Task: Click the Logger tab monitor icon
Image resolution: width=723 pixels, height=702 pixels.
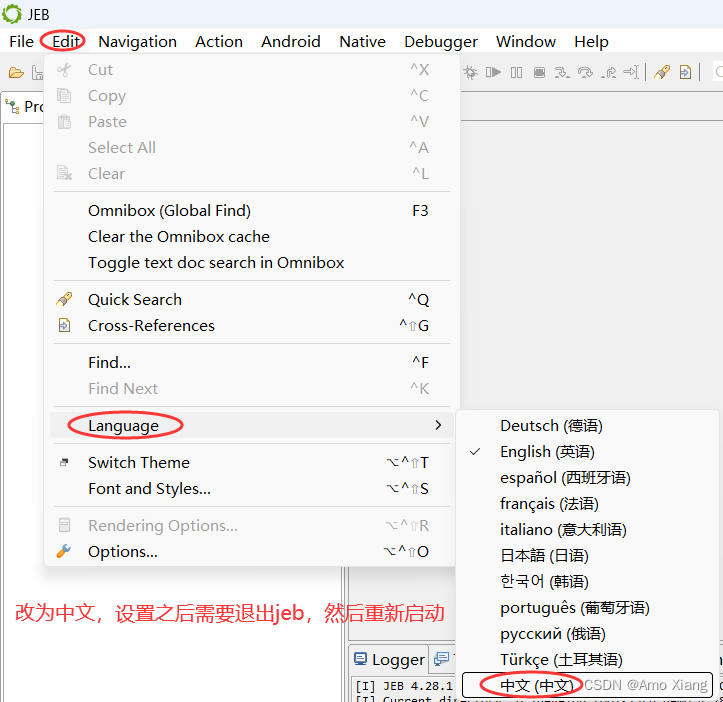Action: (x=360, y=659)
